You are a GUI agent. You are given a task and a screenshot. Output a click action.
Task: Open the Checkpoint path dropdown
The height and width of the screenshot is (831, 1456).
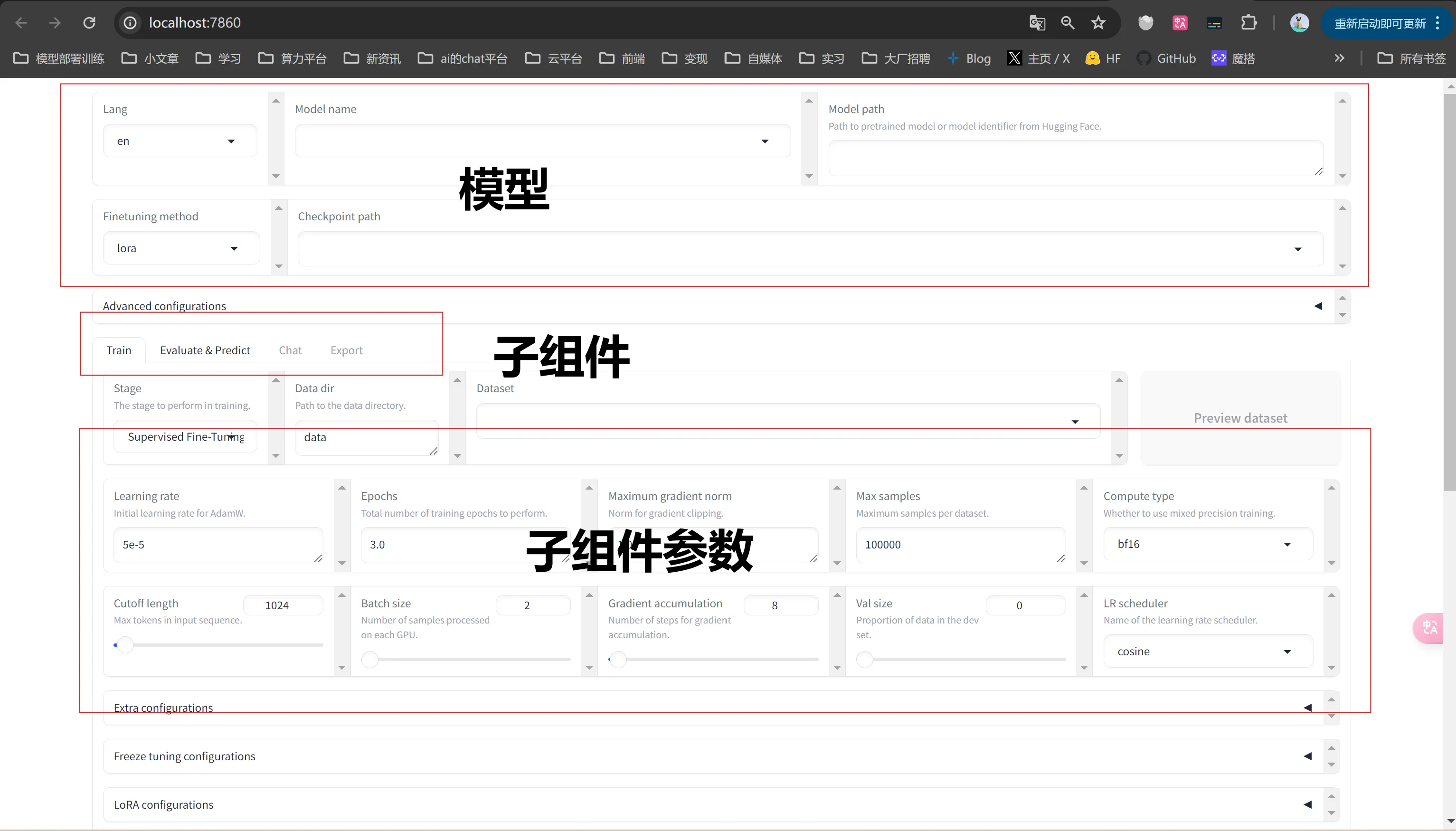811,249
